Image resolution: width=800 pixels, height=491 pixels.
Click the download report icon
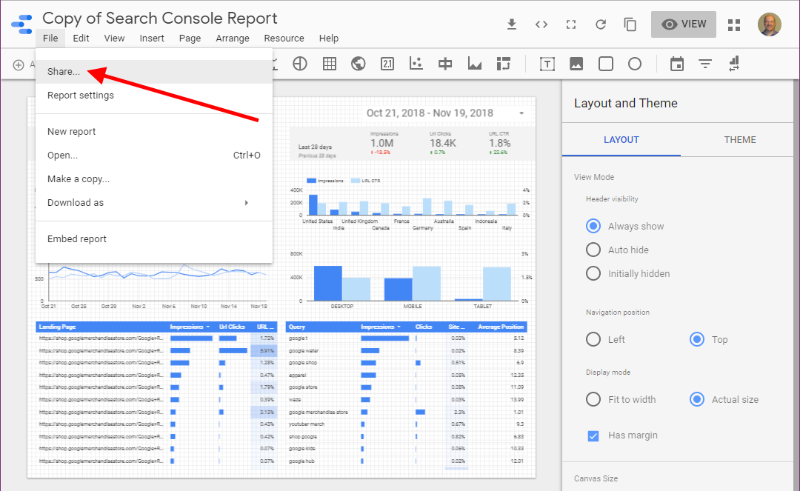coord(512,24)
